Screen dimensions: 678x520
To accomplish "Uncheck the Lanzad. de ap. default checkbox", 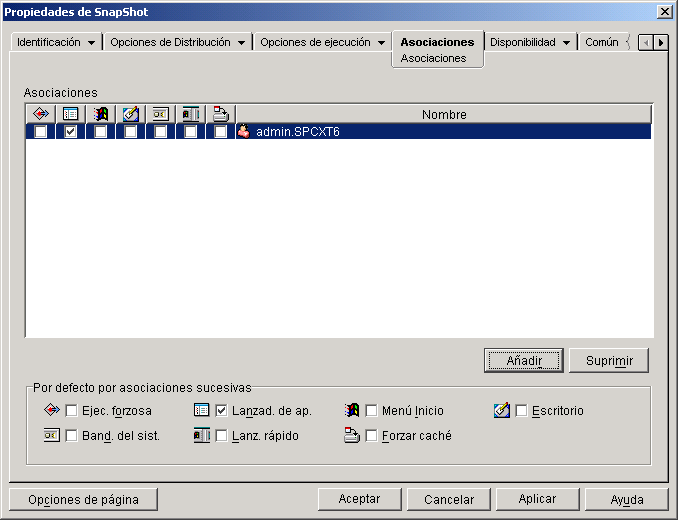I will [x=221, y=410].
